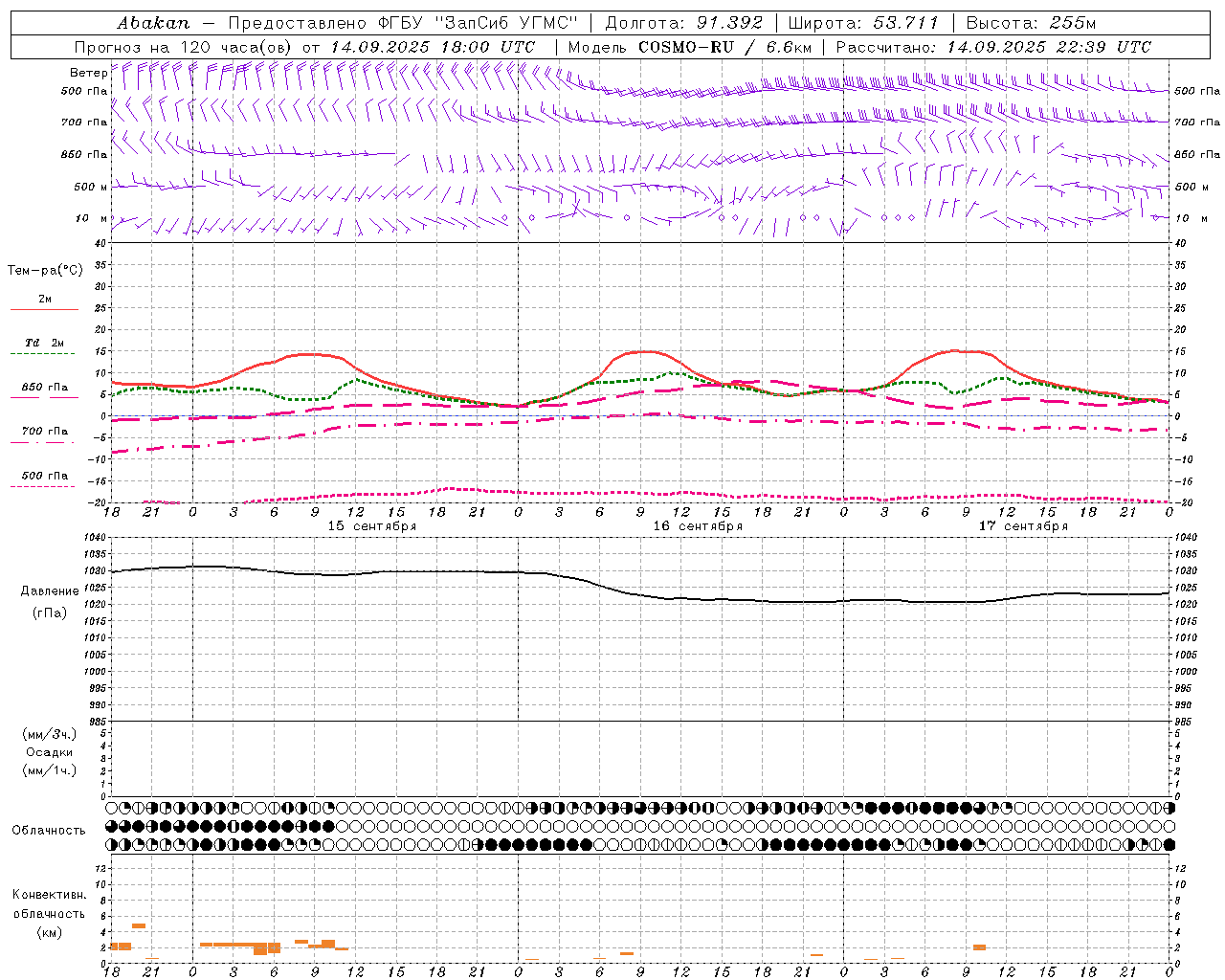Click the "Широта: 53.711" header field
Screen dimensions: 1225x980
tap(863, 23)
